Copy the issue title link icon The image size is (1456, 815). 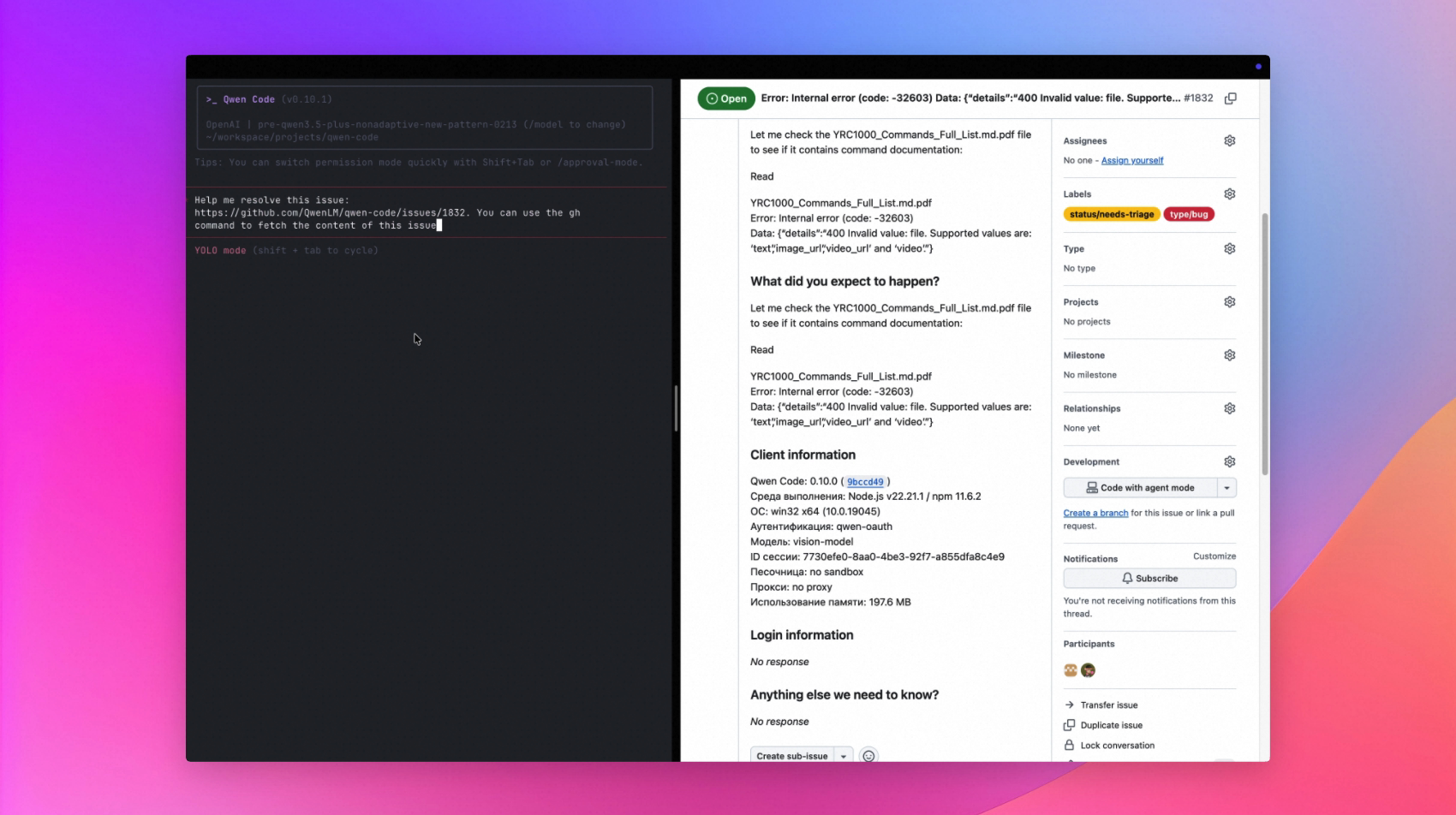pos(1231,98)
